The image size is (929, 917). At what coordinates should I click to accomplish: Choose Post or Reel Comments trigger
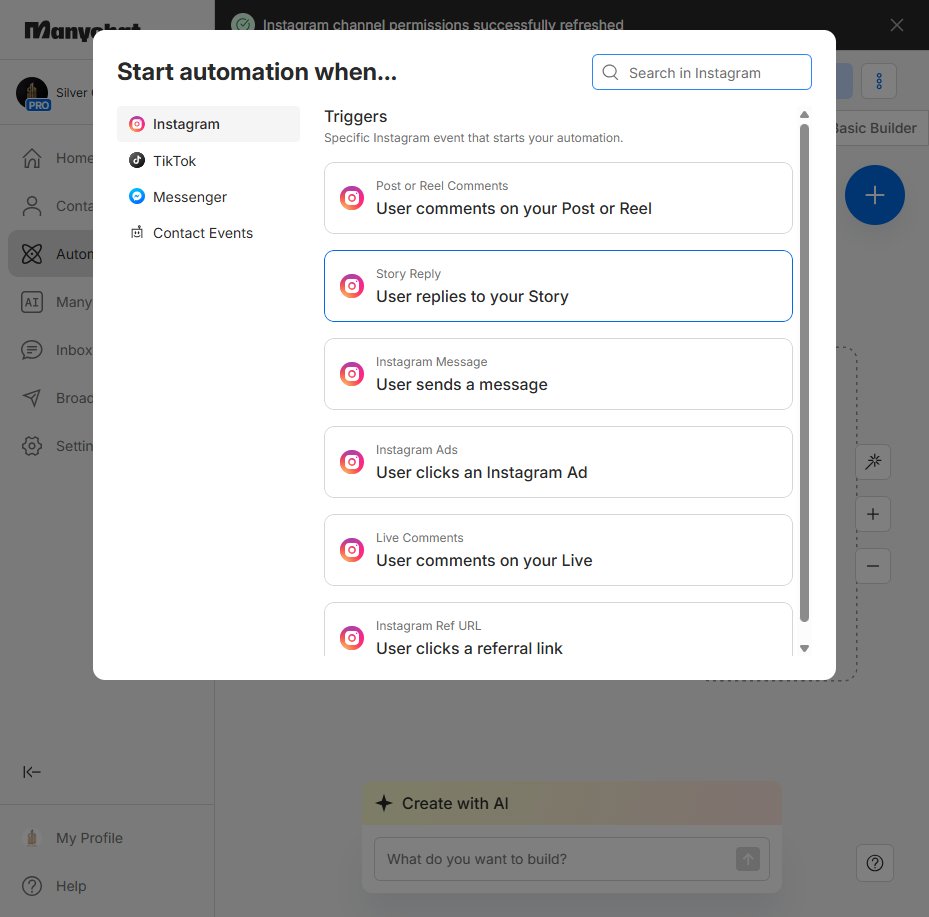coord(558,198)
